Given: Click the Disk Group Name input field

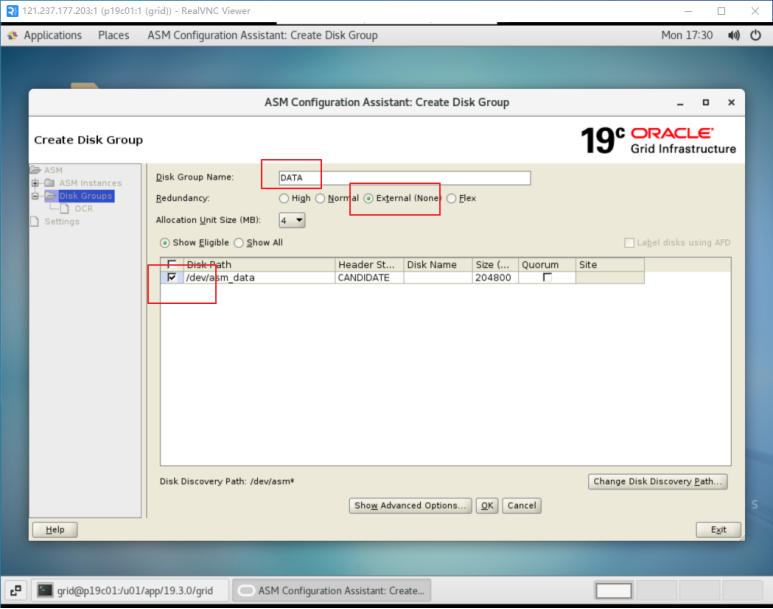Looking at the screenshot, I should pos(404,178).
